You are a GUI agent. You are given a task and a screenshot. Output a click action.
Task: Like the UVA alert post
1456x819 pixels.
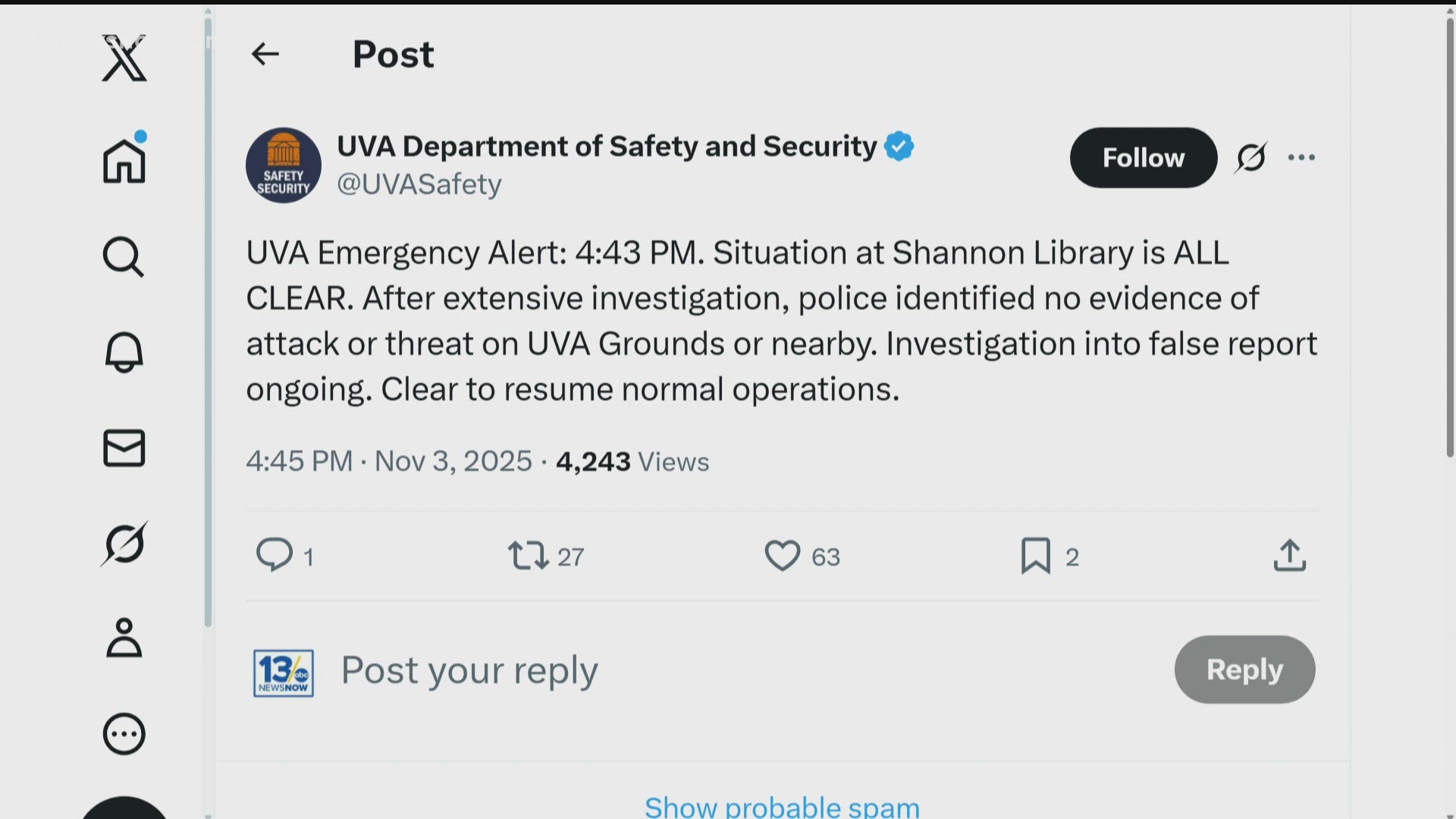click(782, 555)
